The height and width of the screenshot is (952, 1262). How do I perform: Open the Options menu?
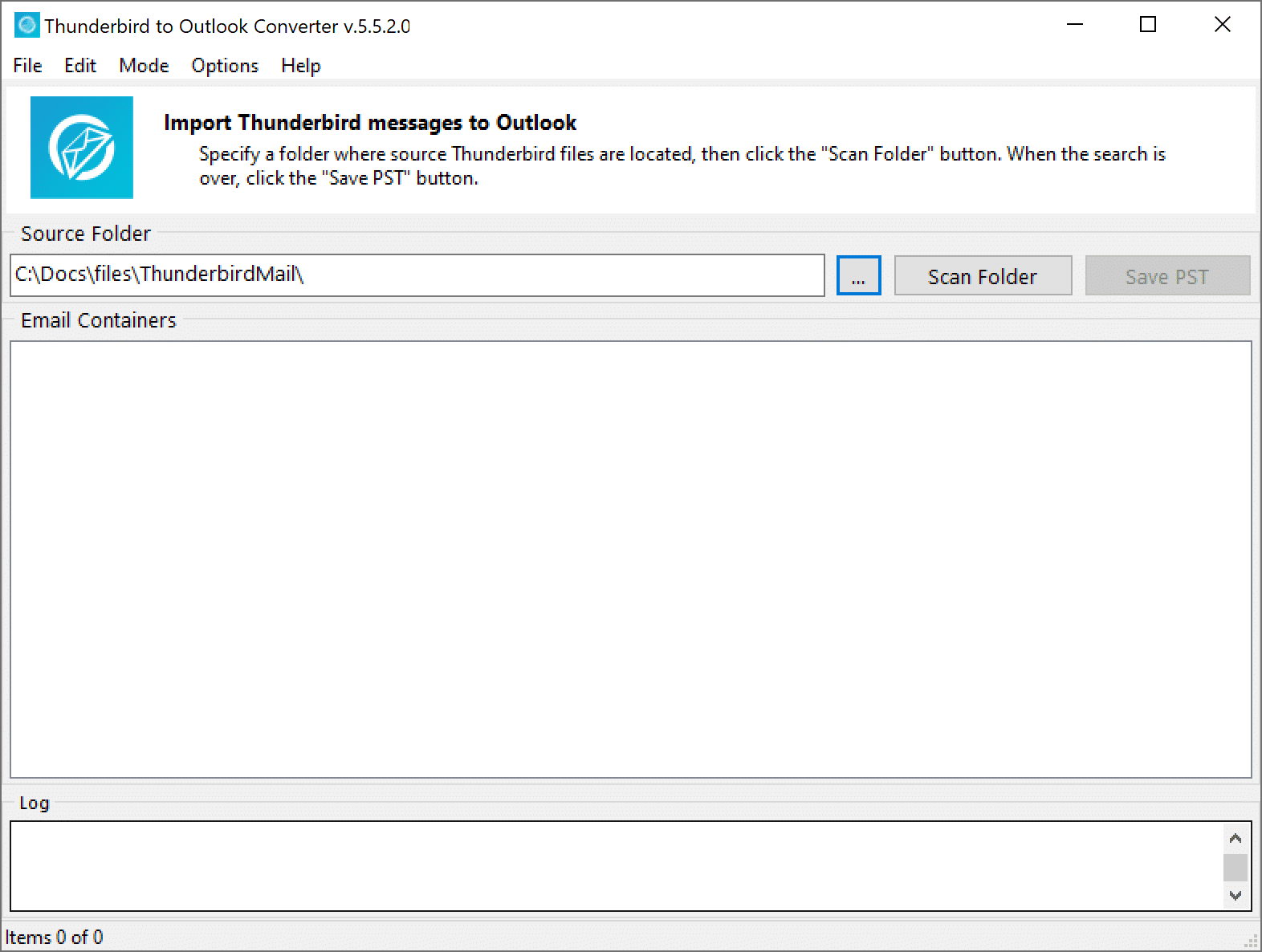(225, 66)
